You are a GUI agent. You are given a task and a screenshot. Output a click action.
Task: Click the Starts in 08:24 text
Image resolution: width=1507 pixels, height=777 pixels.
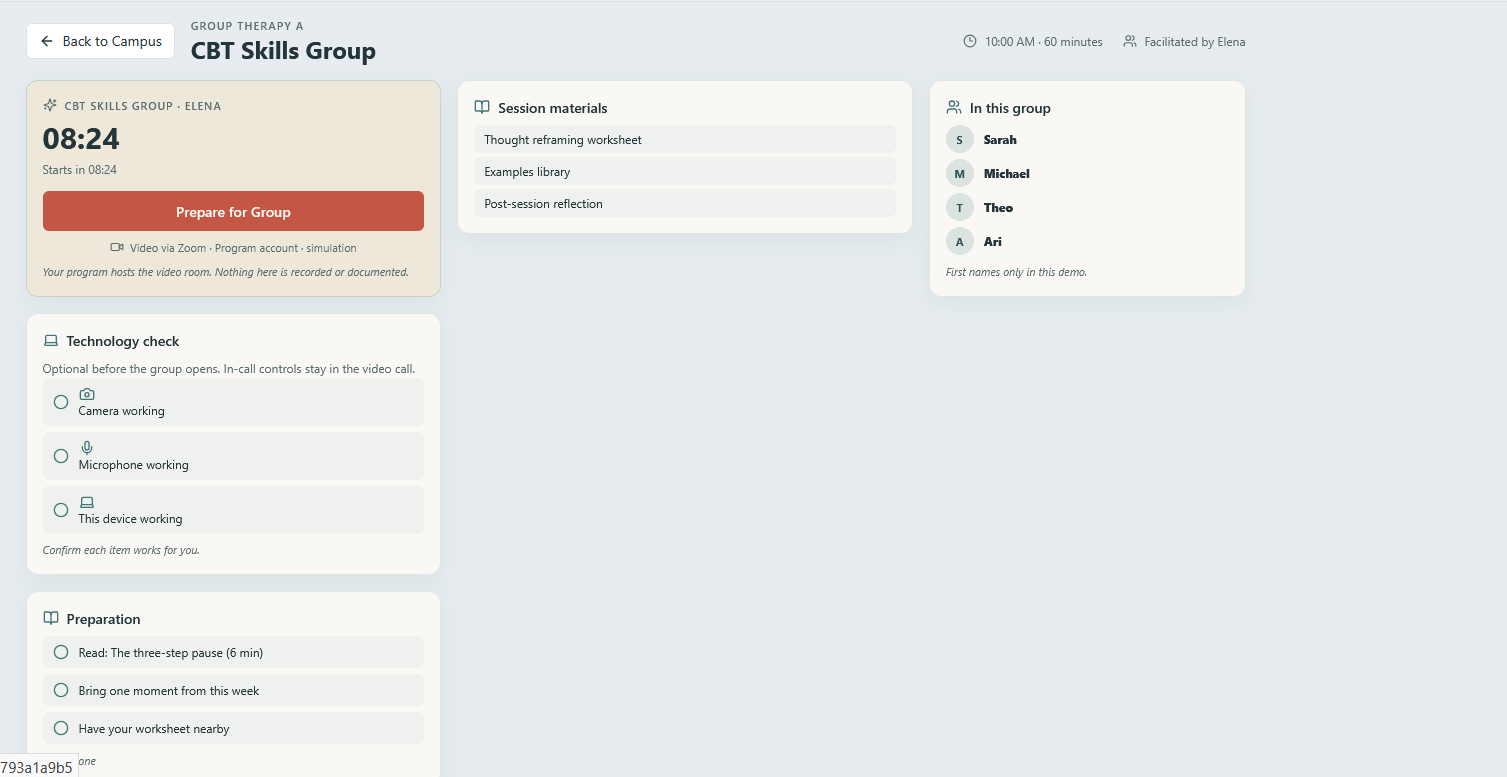click(x=80, y=170)
